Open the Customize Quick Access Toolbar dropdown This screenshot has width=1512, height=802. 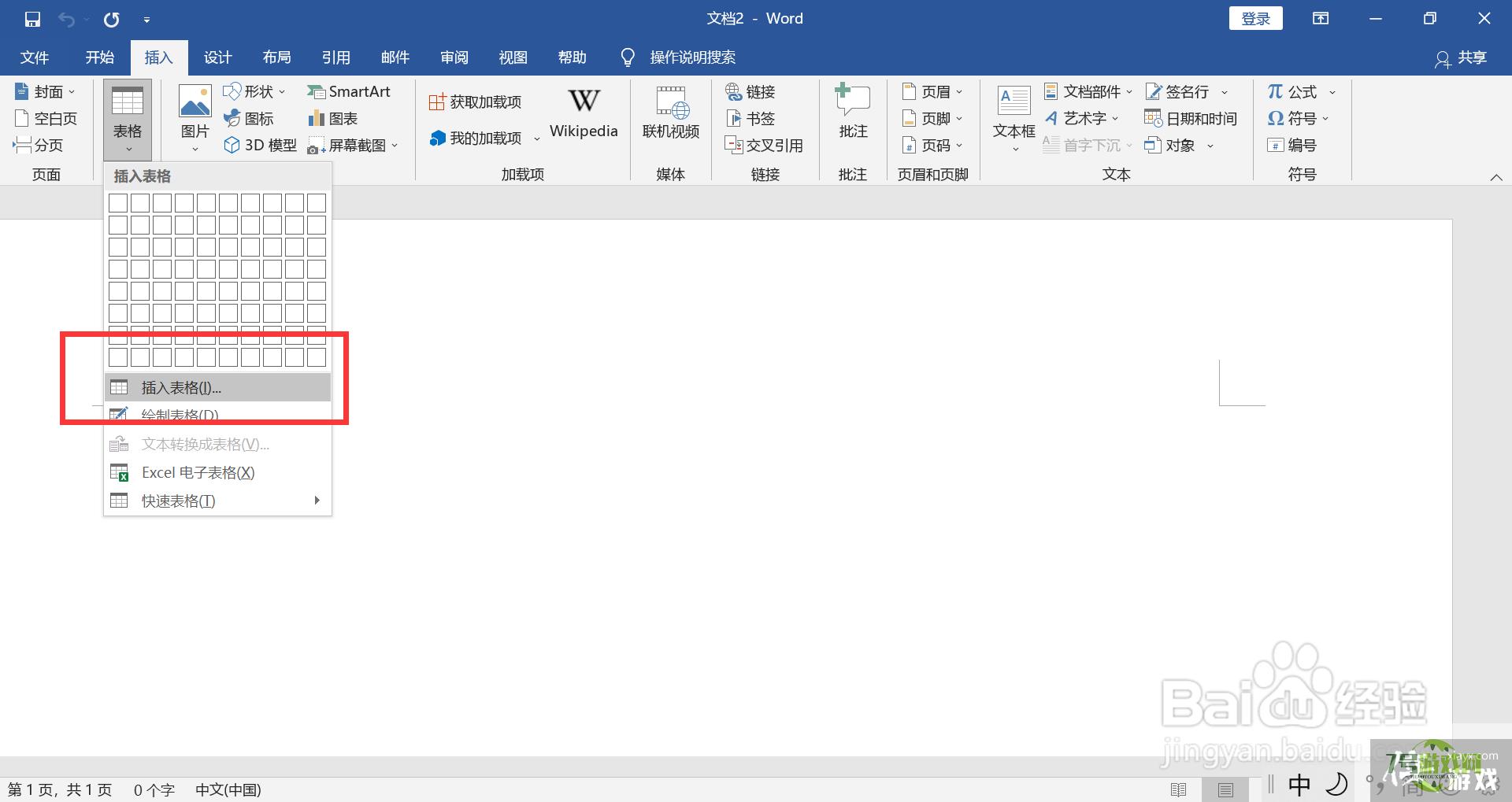(147, 19)
